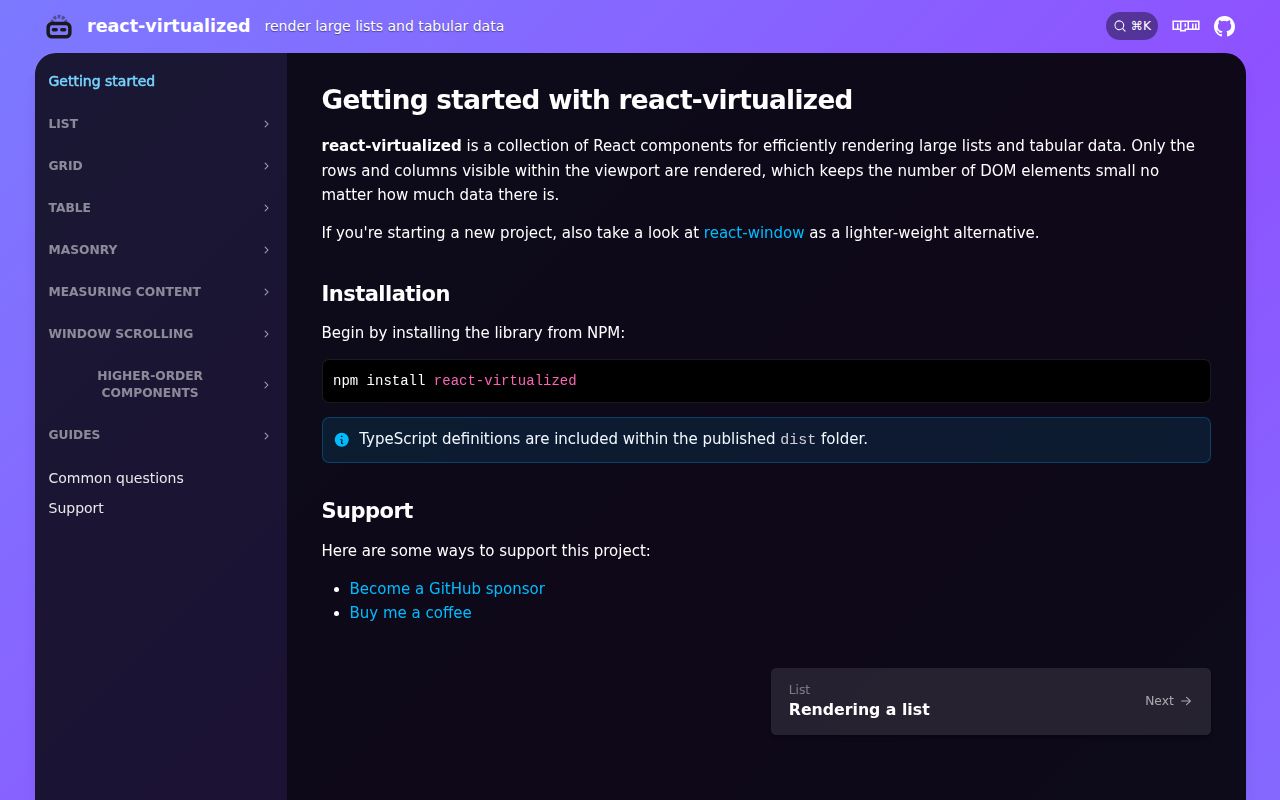This screenshot has height=800, width=1280.
Task: Click the text Begin by installing the library
Action: [x=473, y=333]
